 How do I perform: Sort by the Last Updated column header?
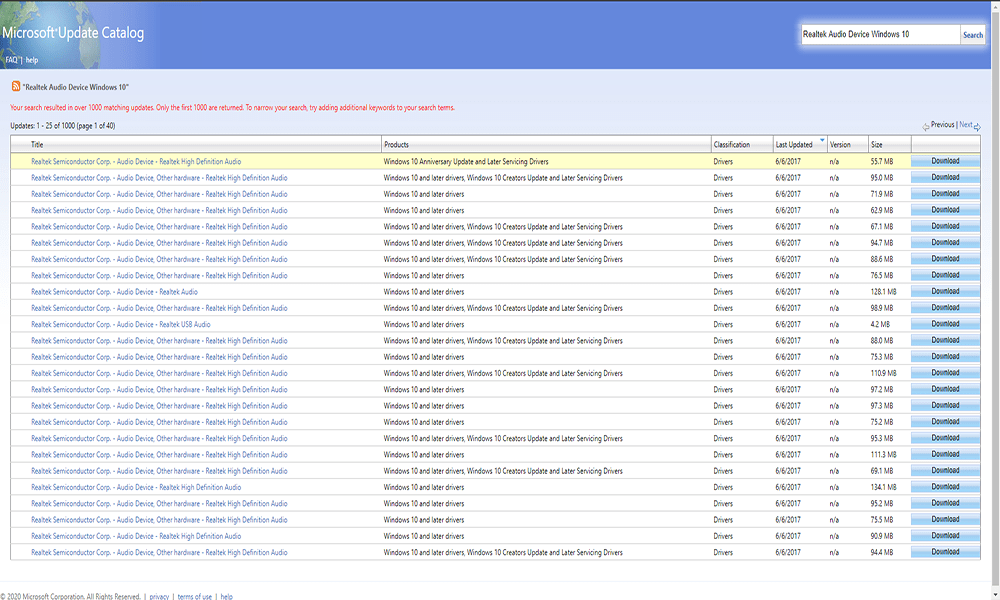[x=794, y=145]
